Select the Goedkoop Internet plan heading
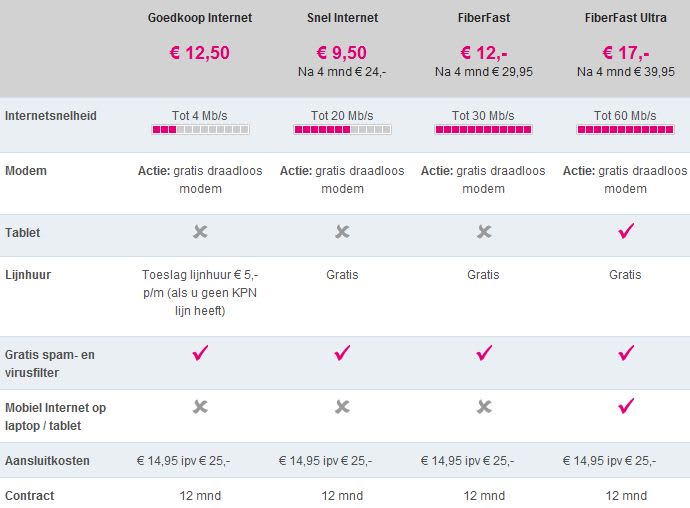690x508 pixels. (200, 18)
